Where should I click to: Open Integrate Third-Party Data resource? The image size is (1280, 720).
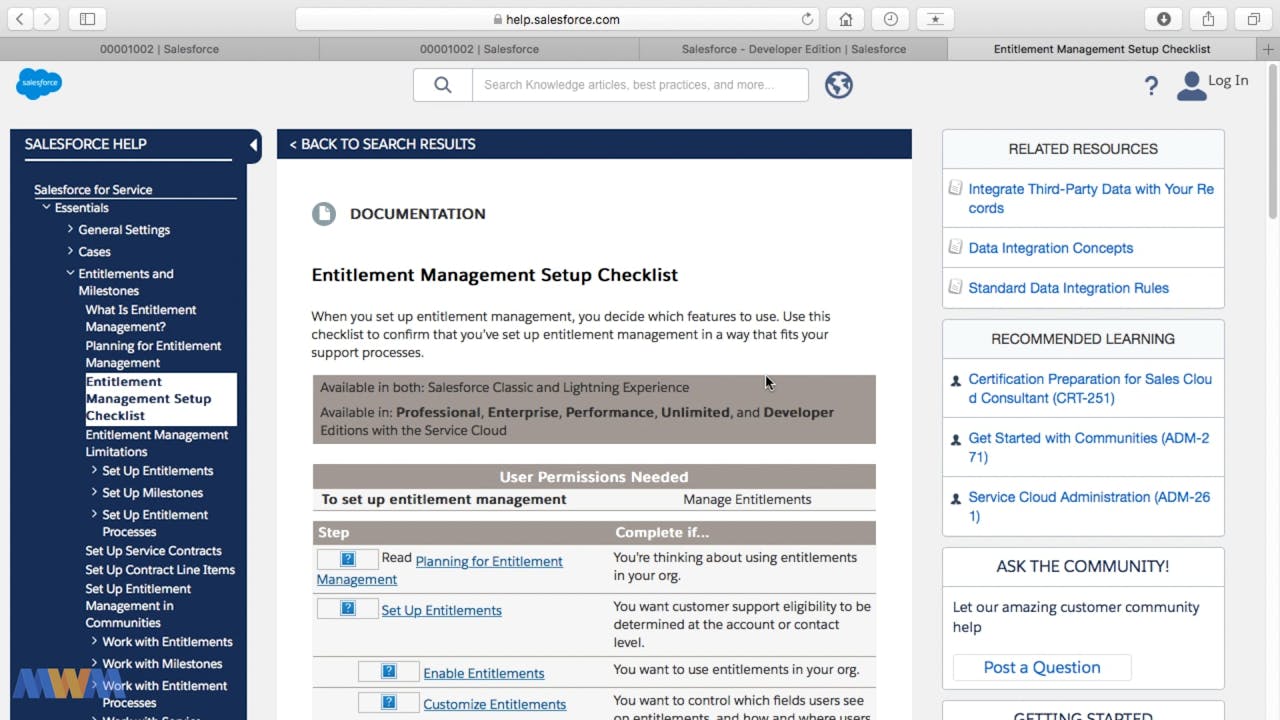tap(1091, 198)
